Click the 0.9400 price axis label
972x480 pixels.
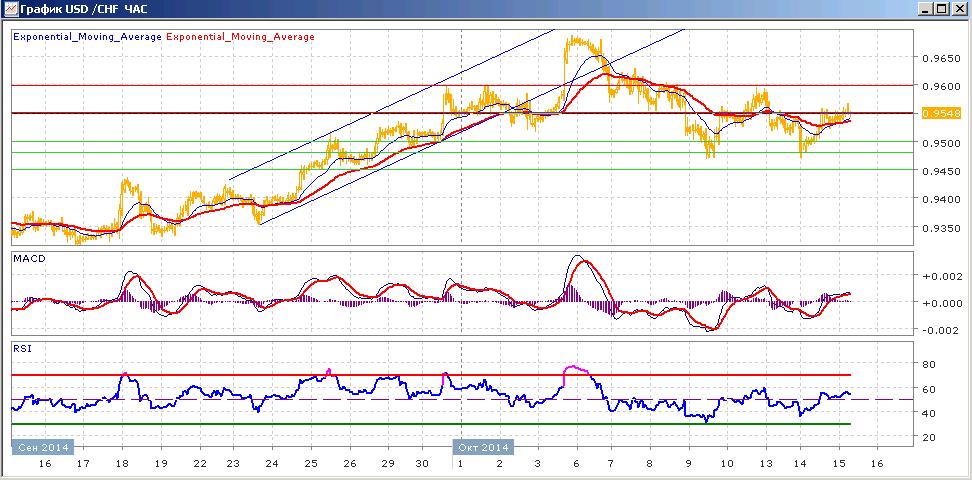tap(940, 199)
